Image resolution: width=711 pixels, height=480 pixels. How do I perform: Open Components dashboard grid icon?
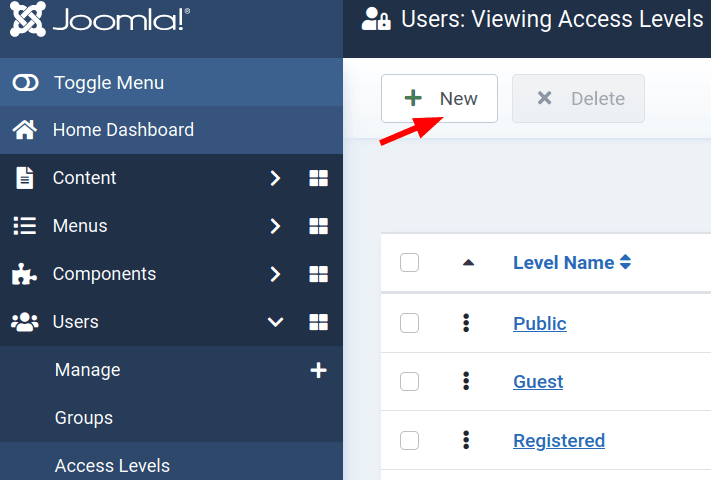click(x=318, y=274)
